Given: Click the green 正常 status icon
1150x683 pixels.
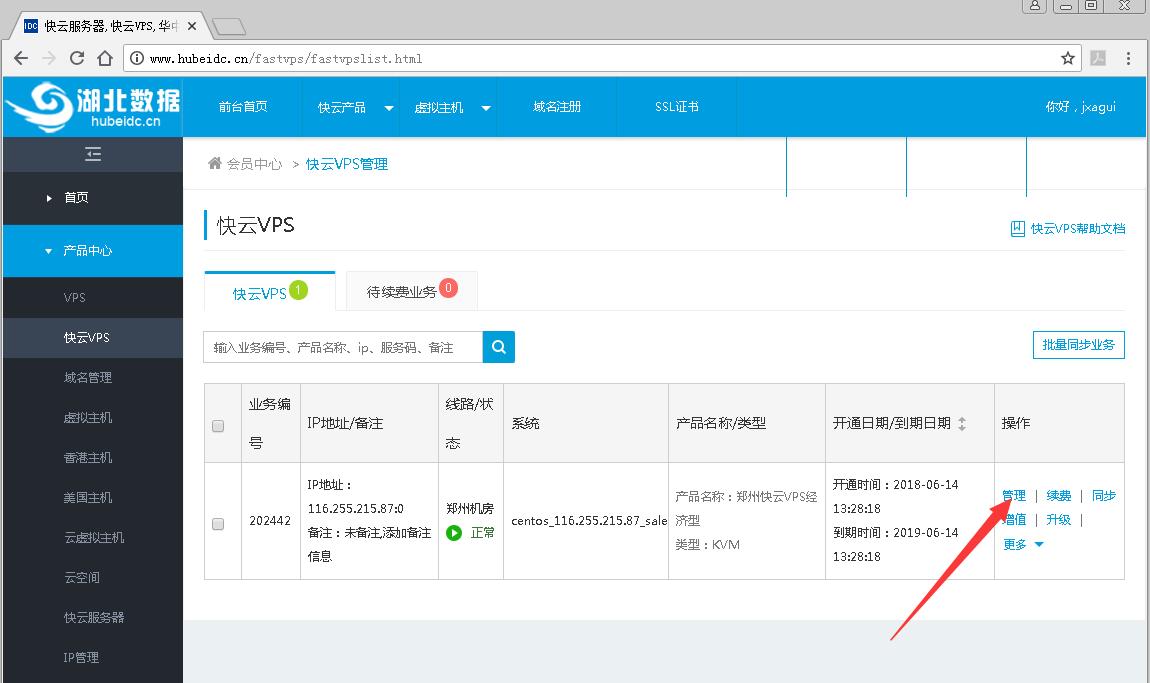Looking at the screenshot, I should point(454,533).
